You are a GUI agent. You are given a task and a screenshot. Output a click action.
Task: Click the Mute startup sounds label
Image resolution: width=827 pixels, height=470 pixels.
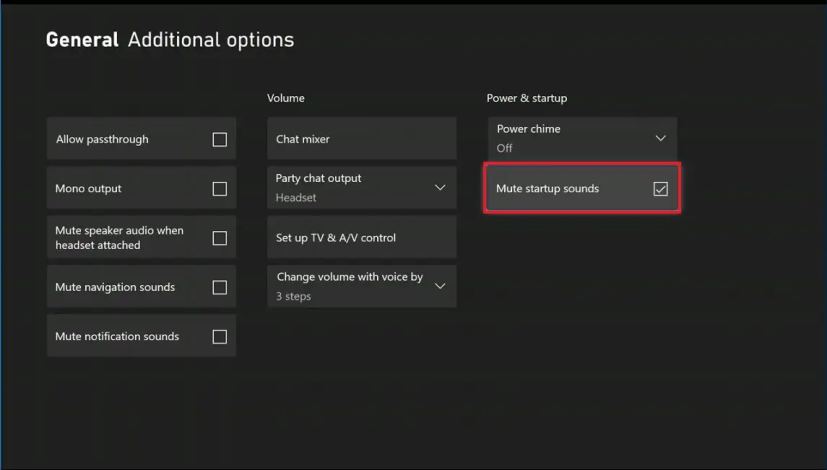coord(547,189)
